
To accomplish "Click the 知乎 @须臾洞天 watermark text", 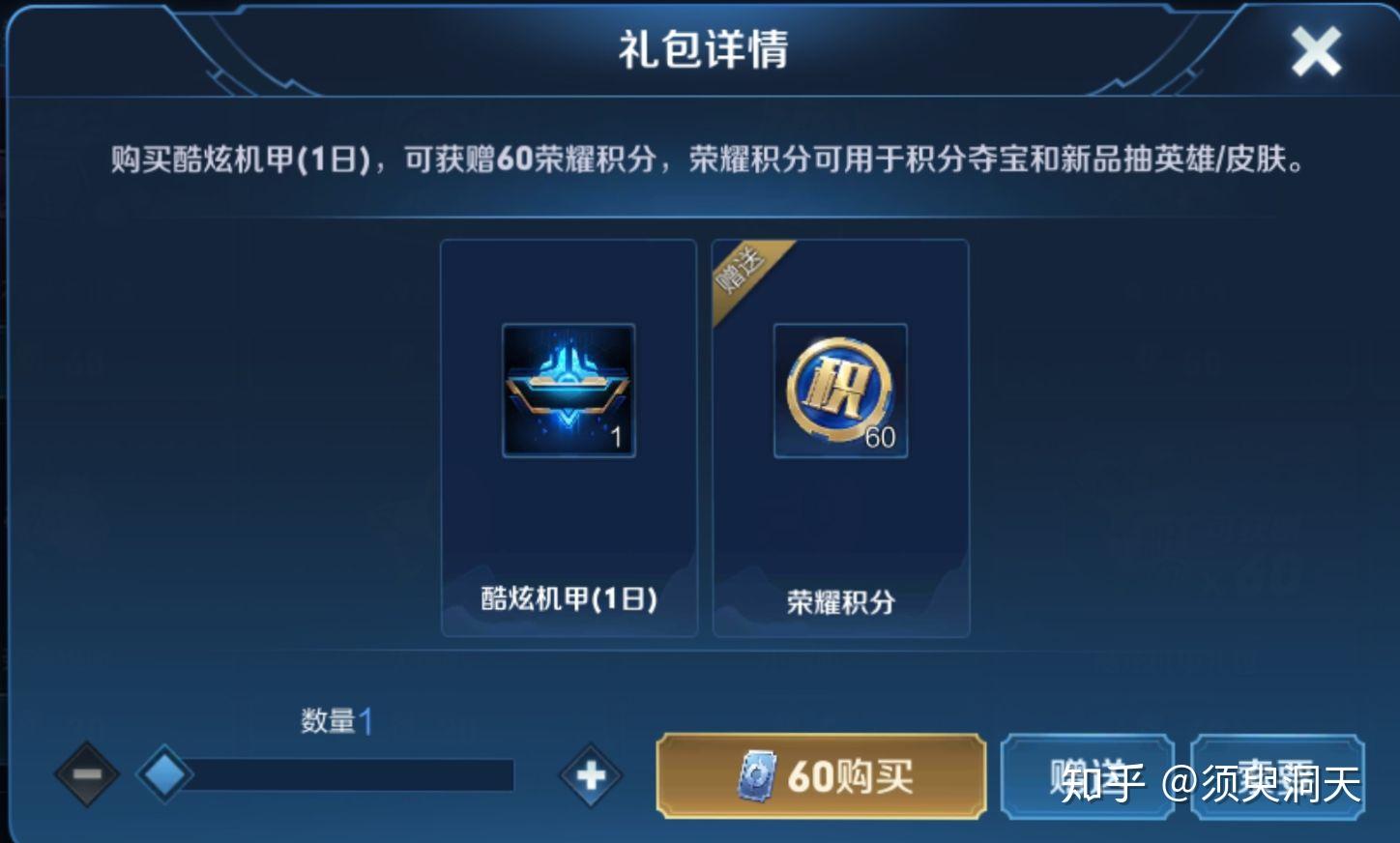I will tap(1210, 783).
